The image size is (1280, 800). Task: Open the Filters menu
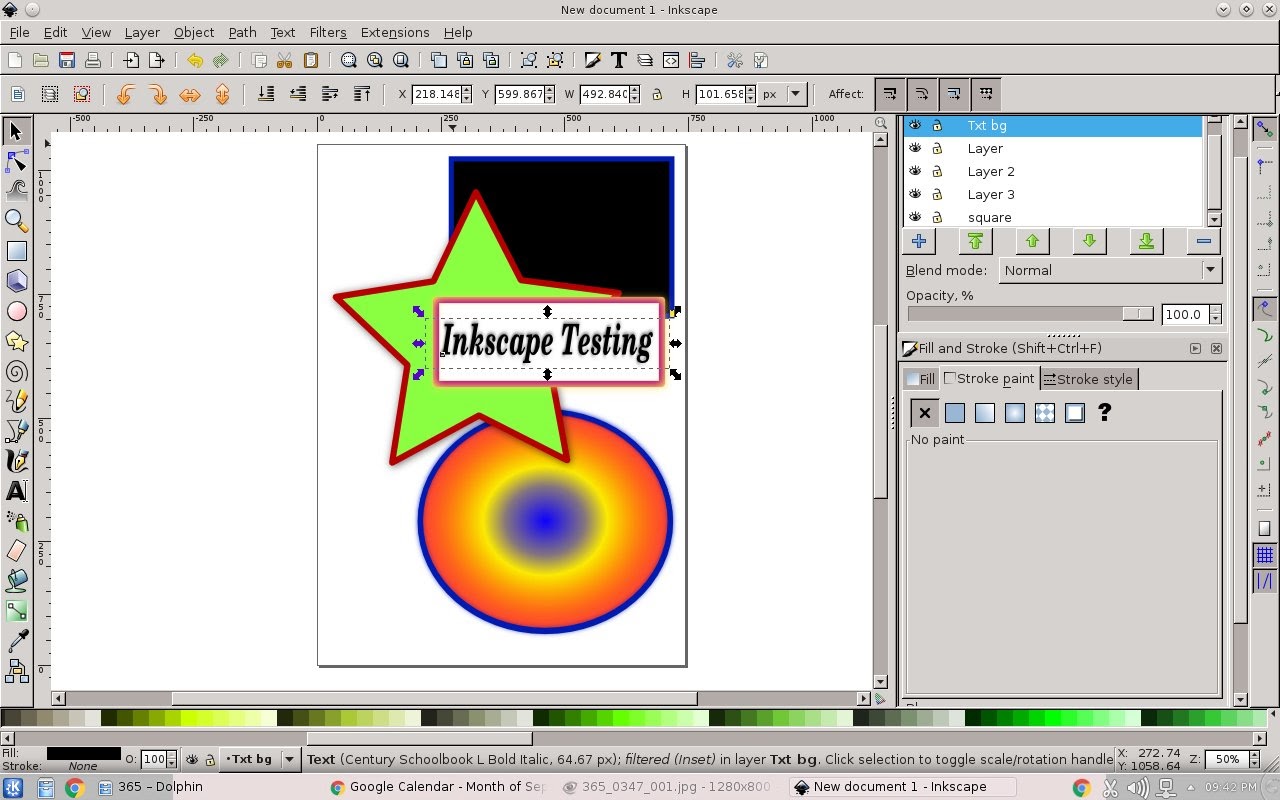click(x=327, y=32)
